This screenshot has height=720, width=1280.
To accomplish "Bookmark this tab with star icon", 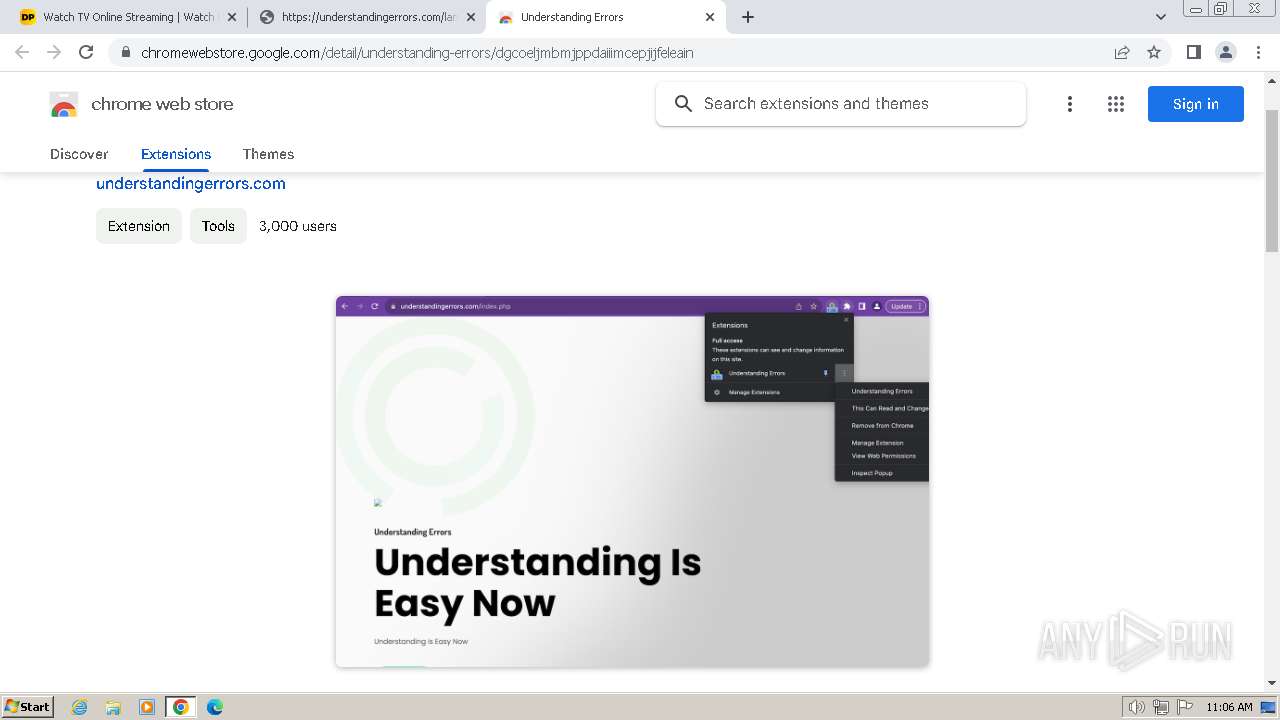I will pos(1154,52).
